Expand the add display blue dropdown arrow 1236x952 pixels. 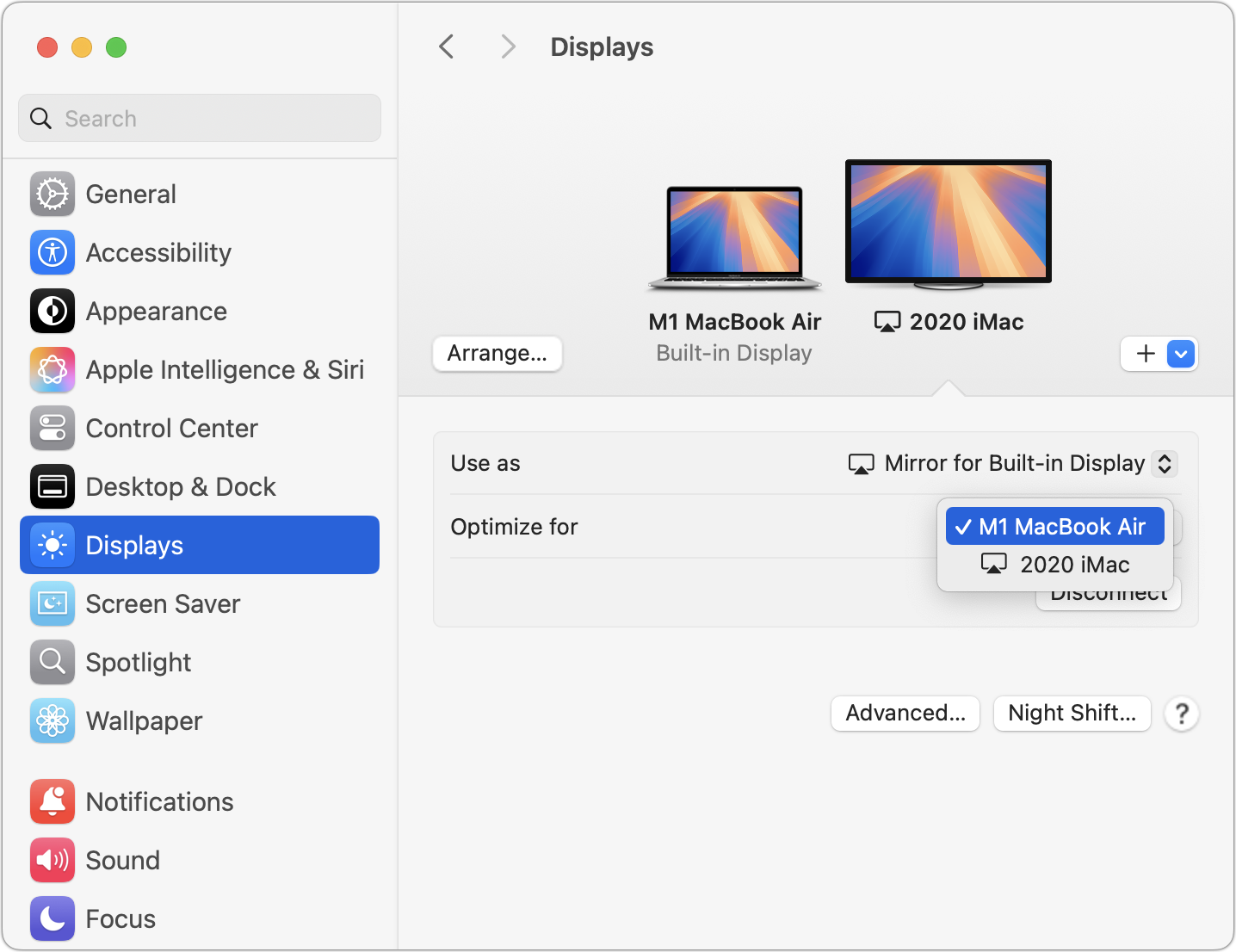point(1181,354)
